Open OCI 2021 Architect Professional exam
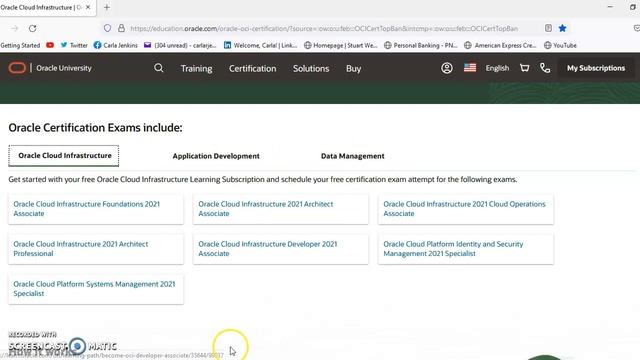640x360 pixels. tap(96, 249)
